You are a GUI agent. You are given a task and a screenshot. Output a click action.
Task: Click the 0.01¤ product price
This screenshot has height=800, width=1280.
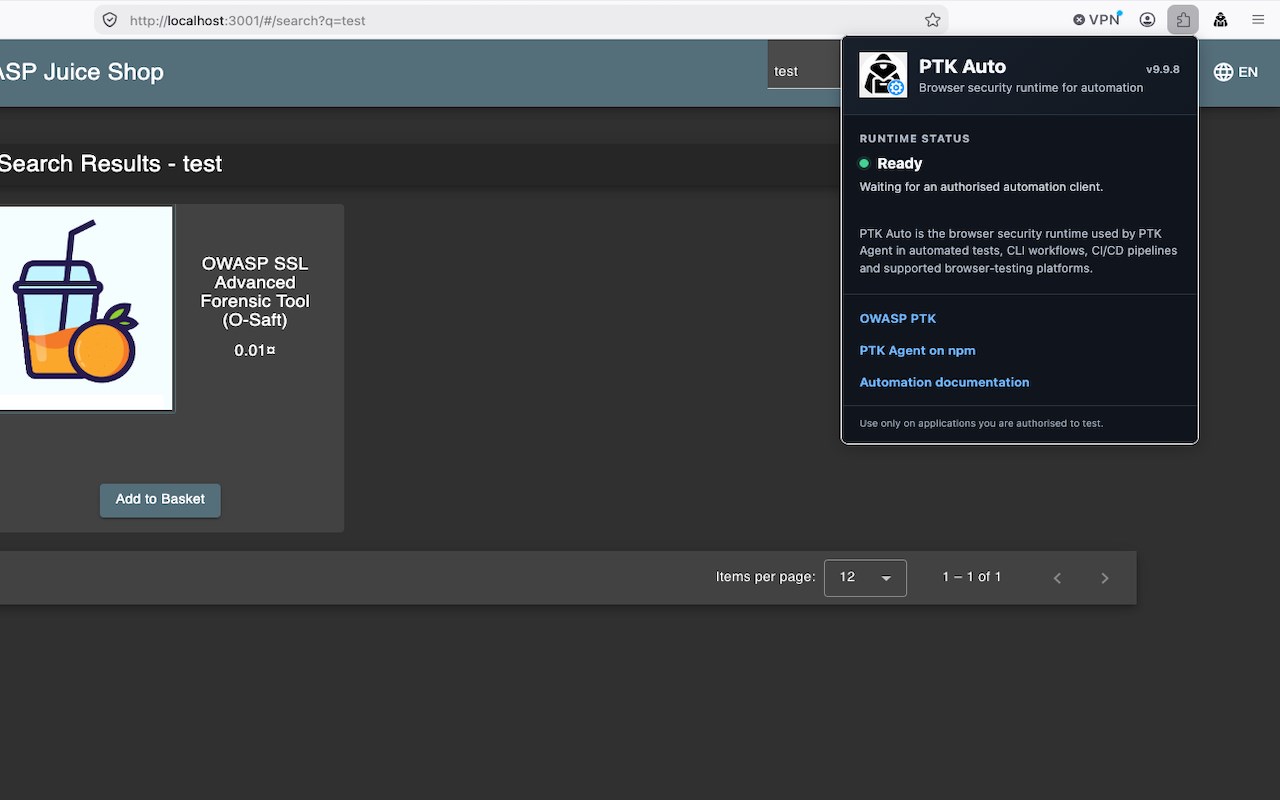255,351
